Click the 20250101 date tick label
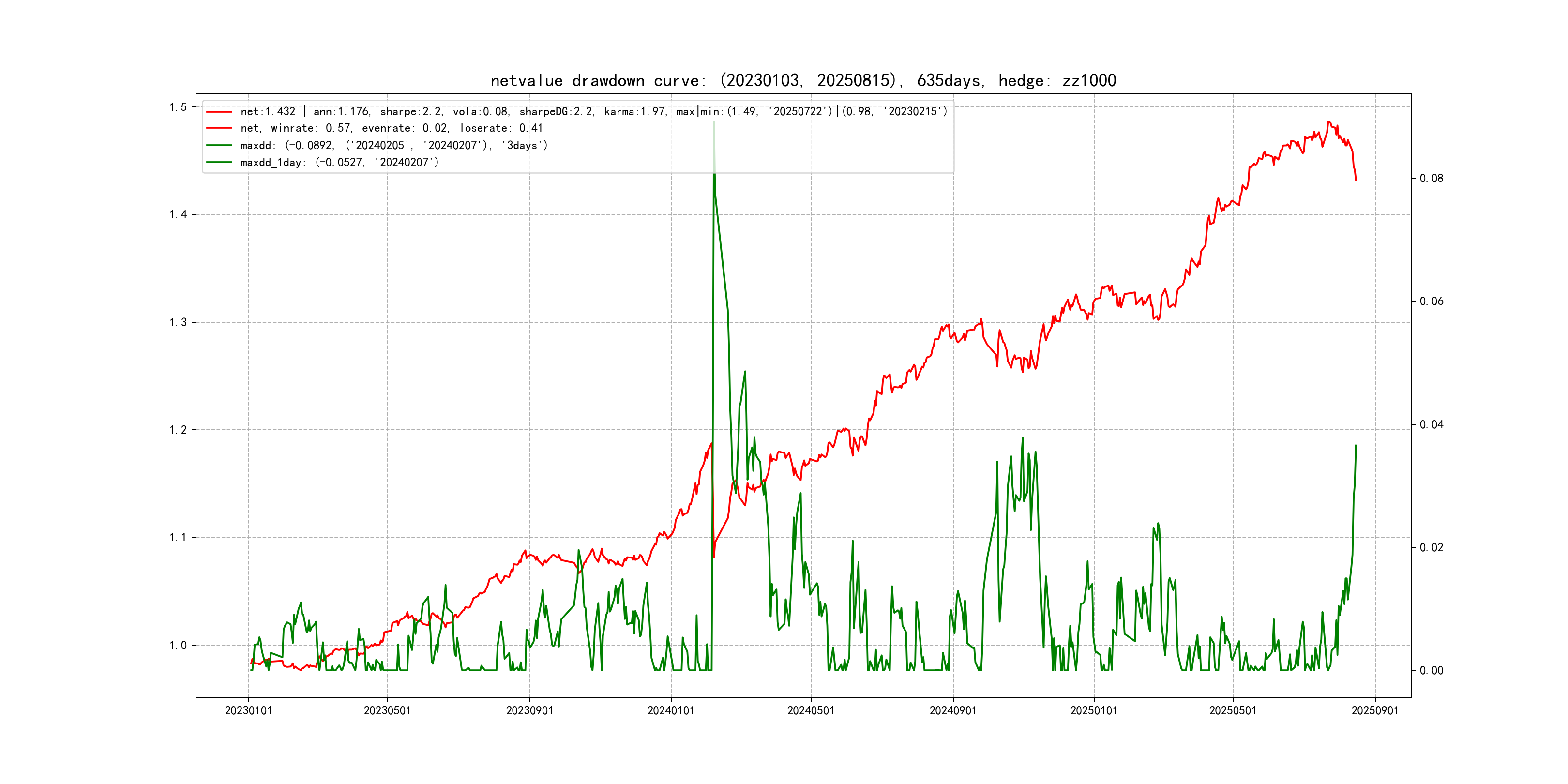This screenshot has width=1568, height=784. coord(1094,711)
